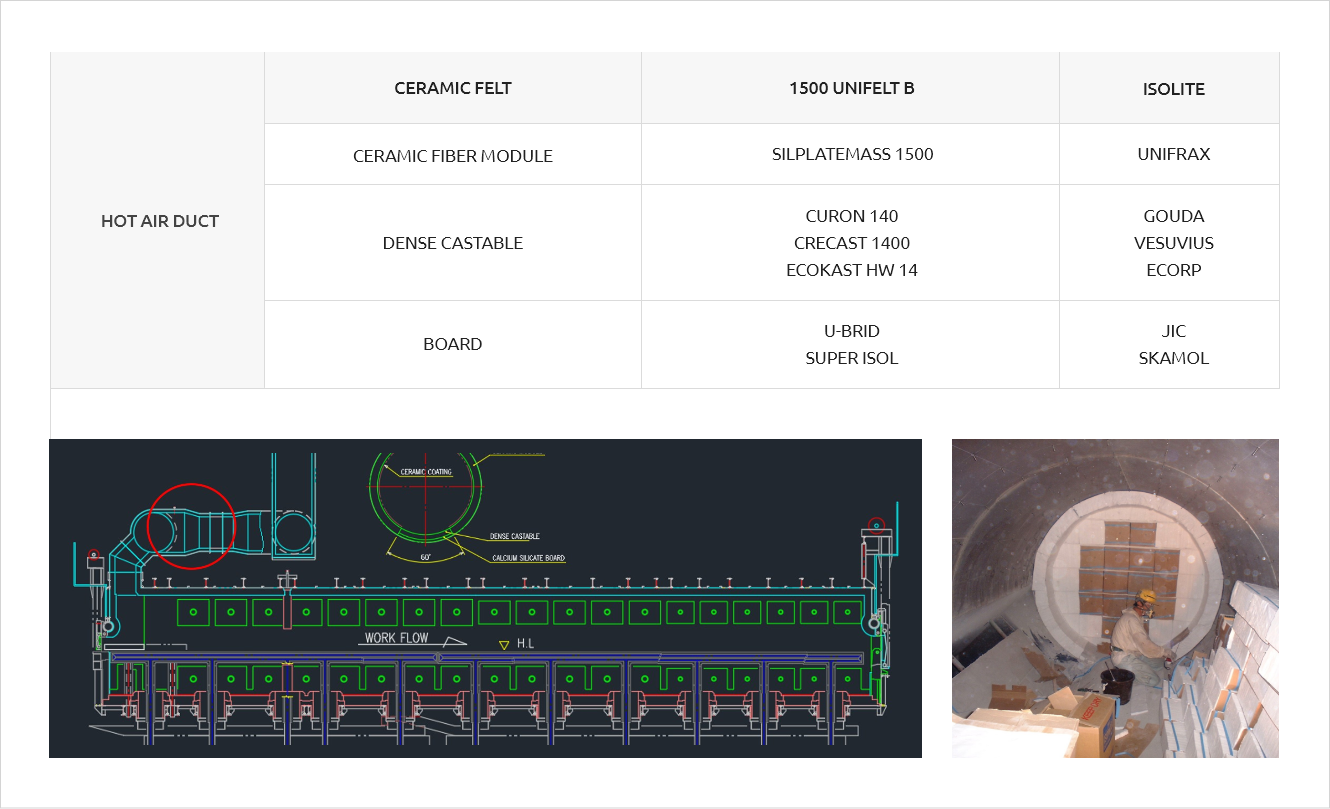Click DENSE CASTABLE label in the drawing
Viewport: 1330px width, 809px height.
pos(514,537)
